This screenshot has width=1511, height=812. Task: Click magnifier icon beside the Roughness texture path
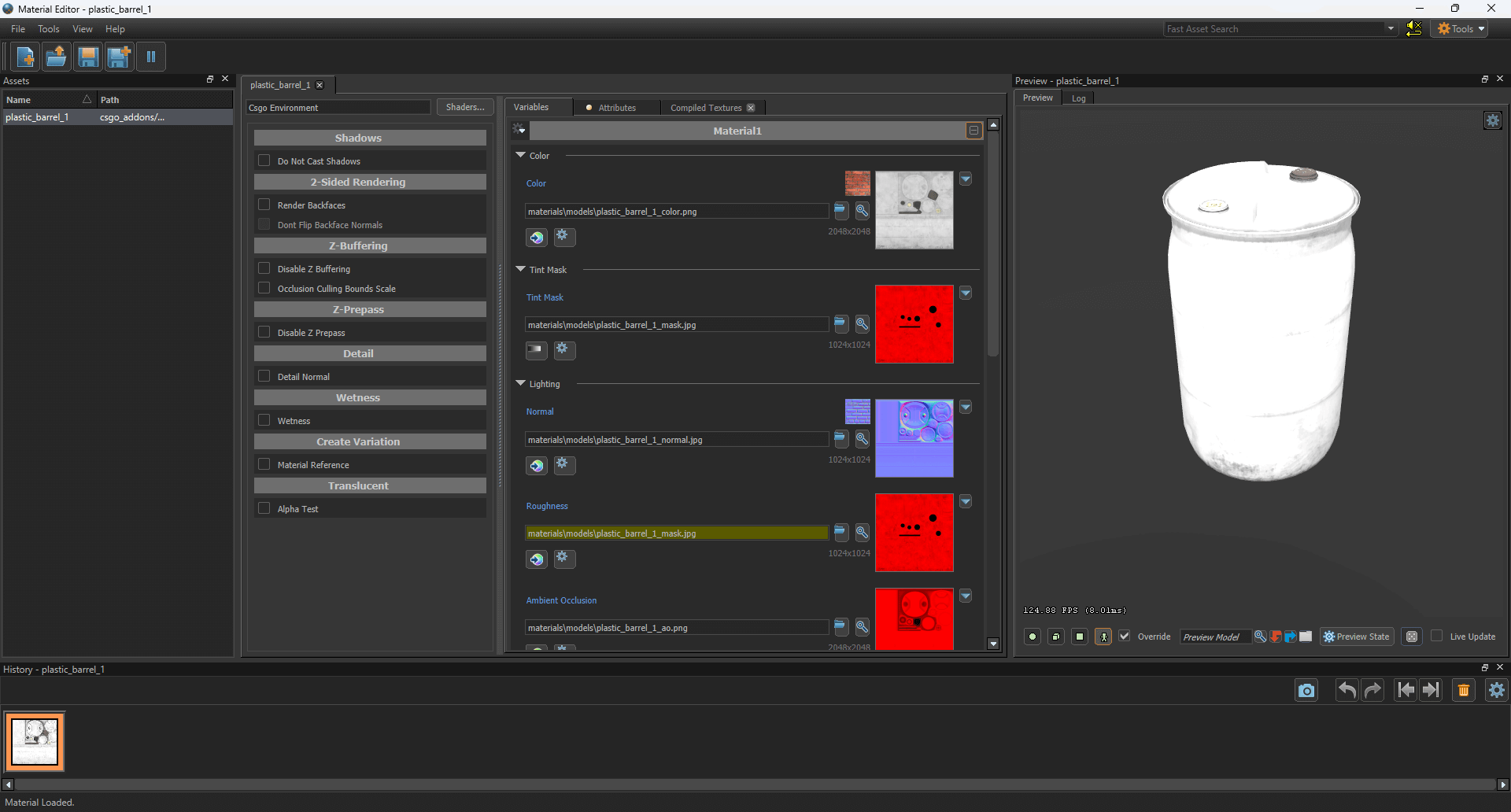(x=863, y=533)
